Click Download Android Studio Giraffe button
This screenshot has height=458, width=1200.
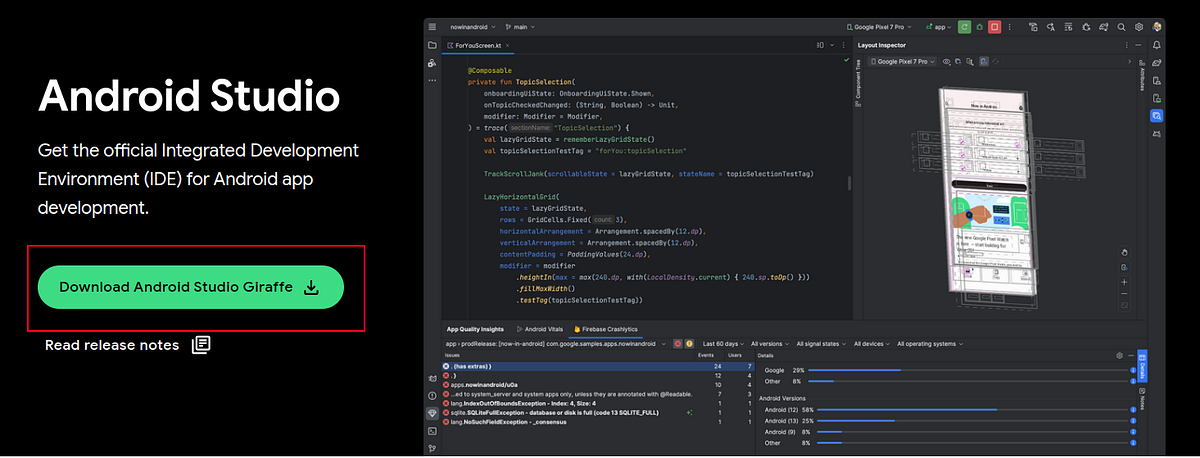click(x=190, y=287)
